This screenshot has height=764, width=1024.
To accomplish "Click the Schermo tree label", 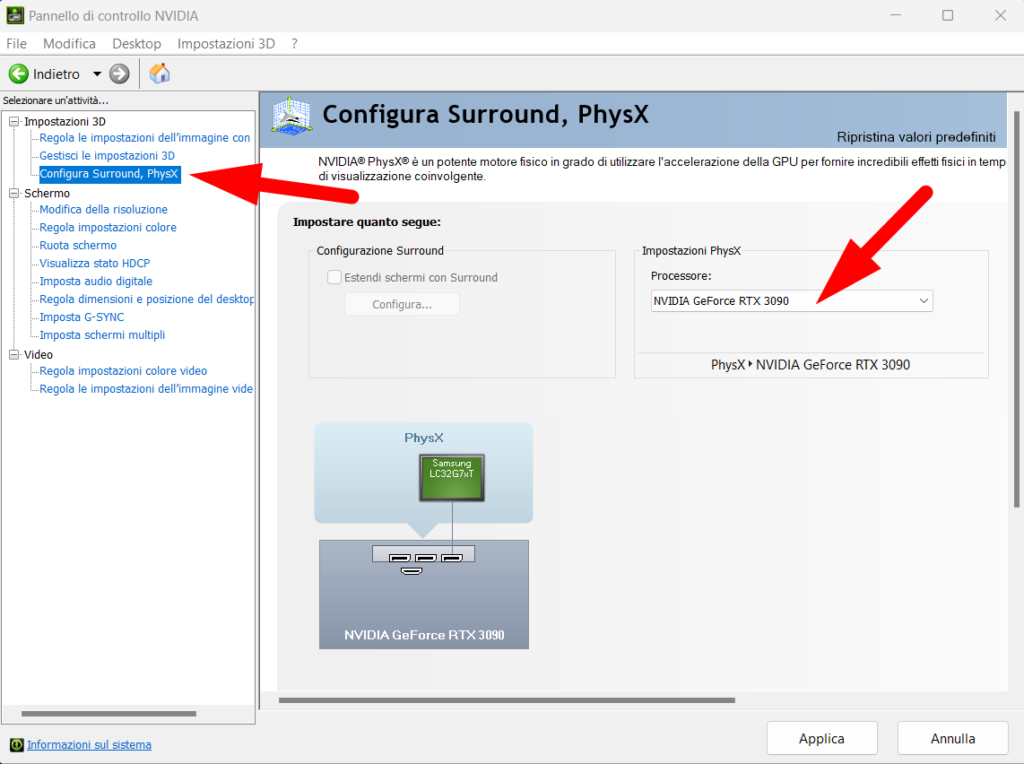I will [46, 193].
